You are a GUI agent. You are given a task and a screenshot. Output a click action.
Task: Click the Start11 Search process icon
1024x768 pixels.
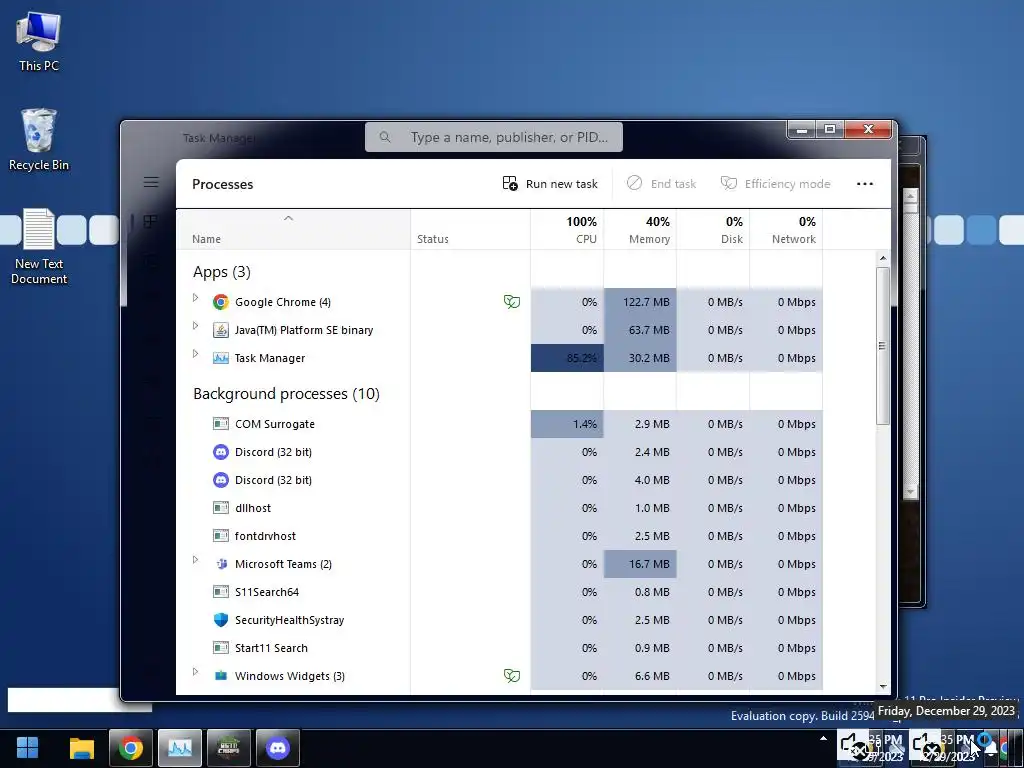(x=221, y=648)
